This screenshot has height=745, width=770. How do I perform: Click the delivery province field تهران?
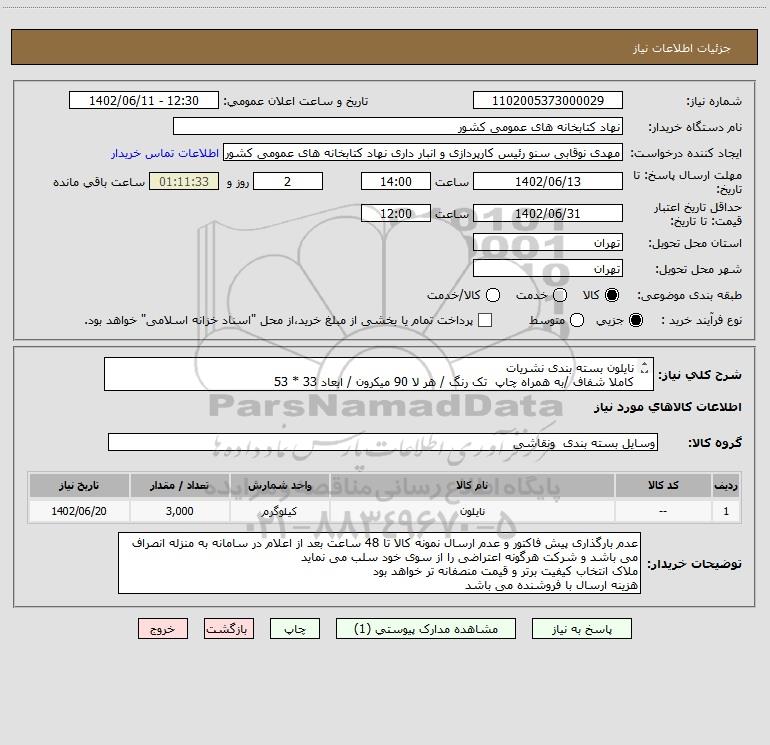pyautogui.click(x=548, y=242)
